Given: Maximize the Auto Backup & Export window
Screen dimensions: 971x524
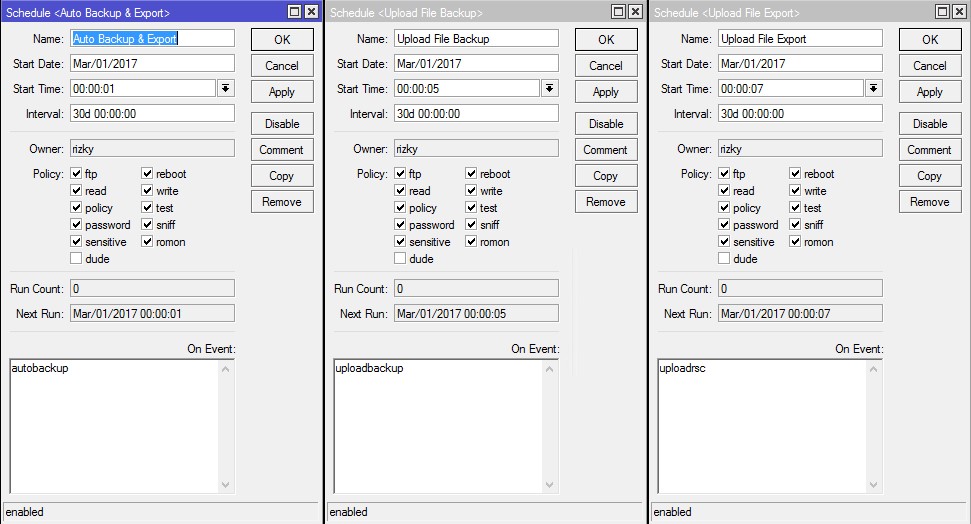Looking at the screenshot, I should (x=294, y=12).
